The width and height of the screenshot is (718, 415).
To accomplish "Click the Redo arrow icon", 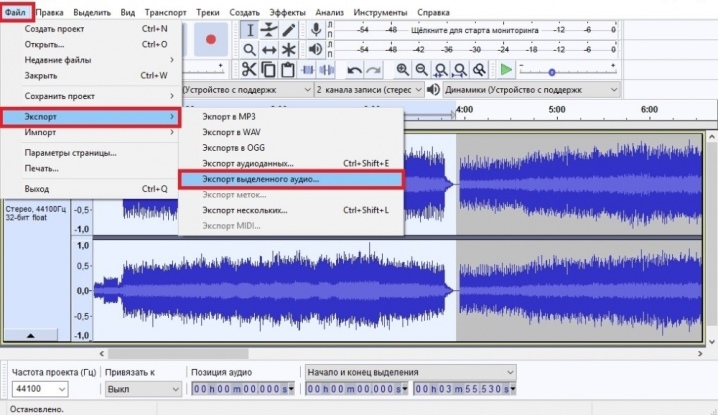I will (374, 70).
